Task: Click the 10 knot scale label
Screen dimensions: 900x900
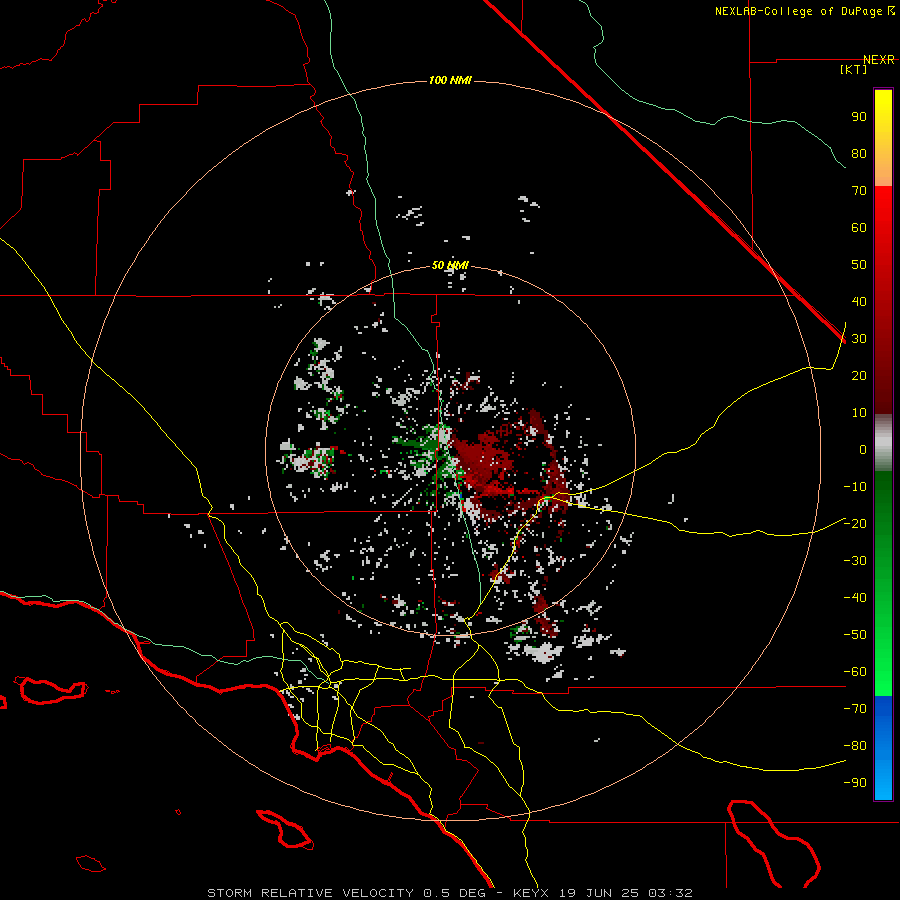Action: tap(859, 413)
